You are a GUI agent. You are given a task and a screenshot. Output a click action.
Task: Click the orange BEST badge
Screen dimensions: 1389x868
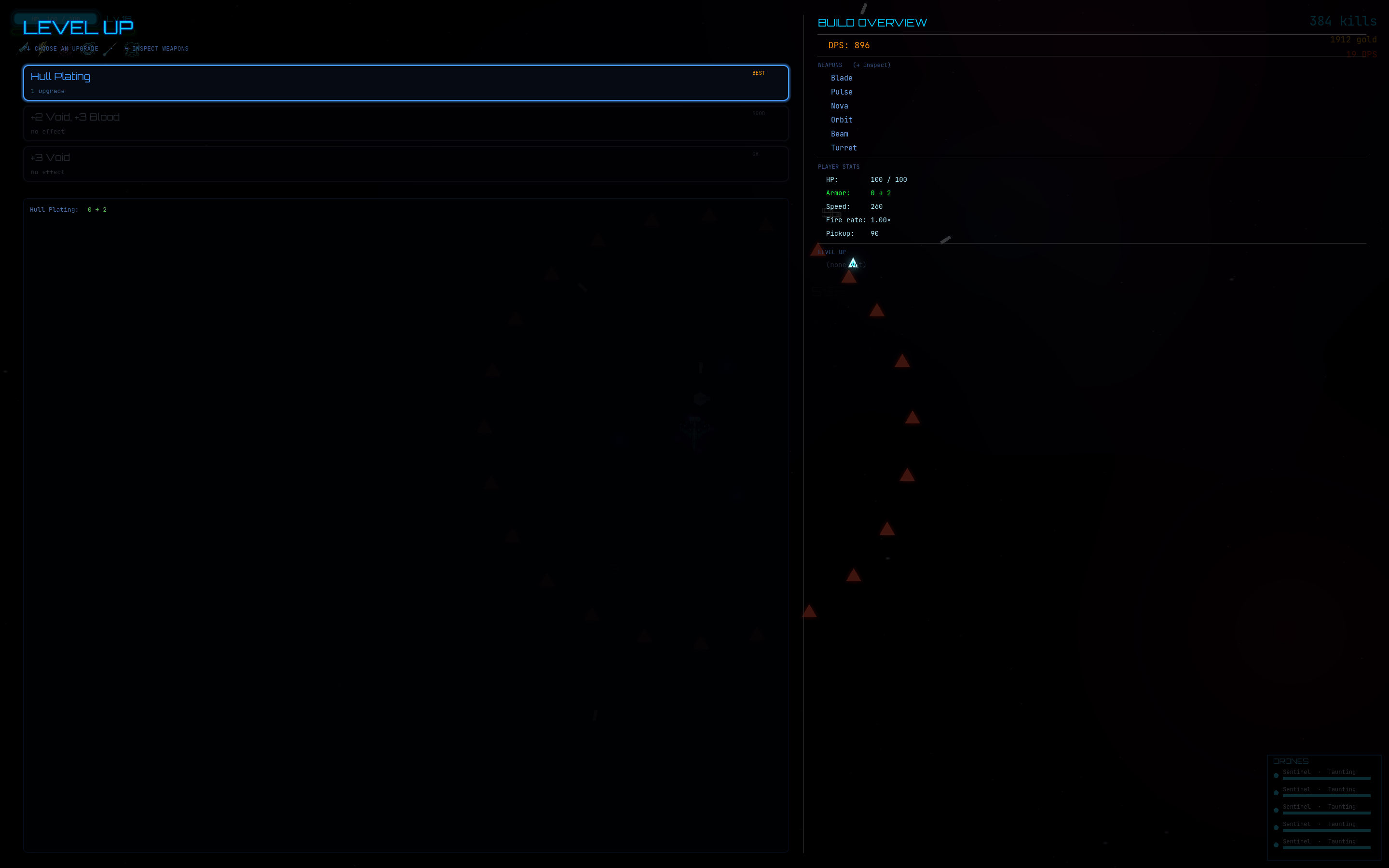pyautogui.click(x=758, y=73)
